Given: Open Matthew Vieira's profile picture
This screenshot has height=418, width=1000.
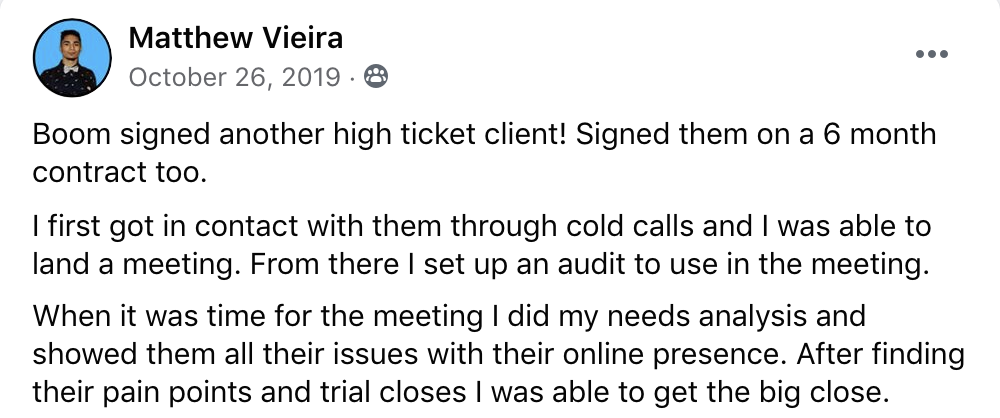Looking at the screenshot, I should click(x=72, y=57).
